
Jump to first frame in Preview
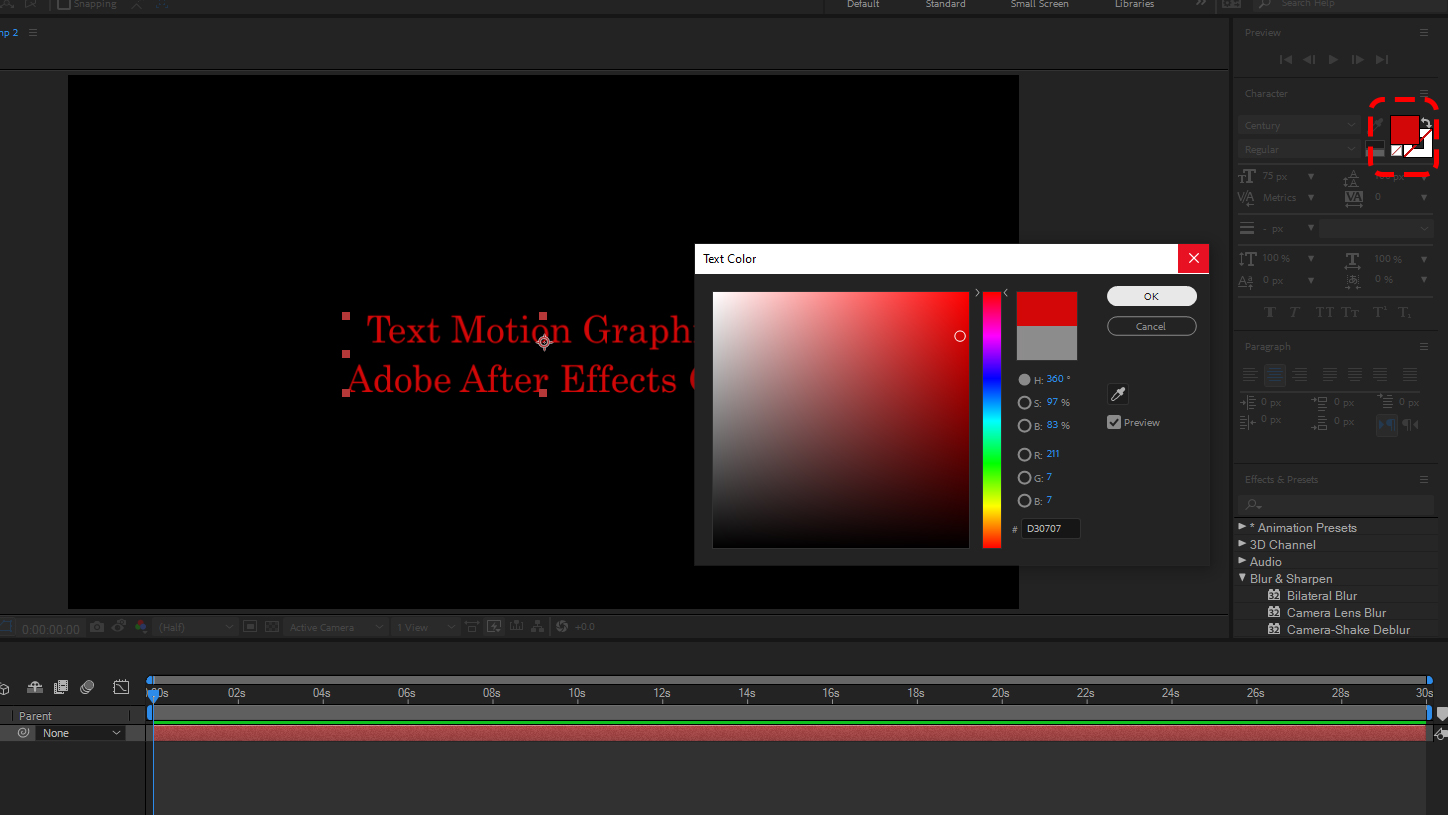tap(1286, 60)
